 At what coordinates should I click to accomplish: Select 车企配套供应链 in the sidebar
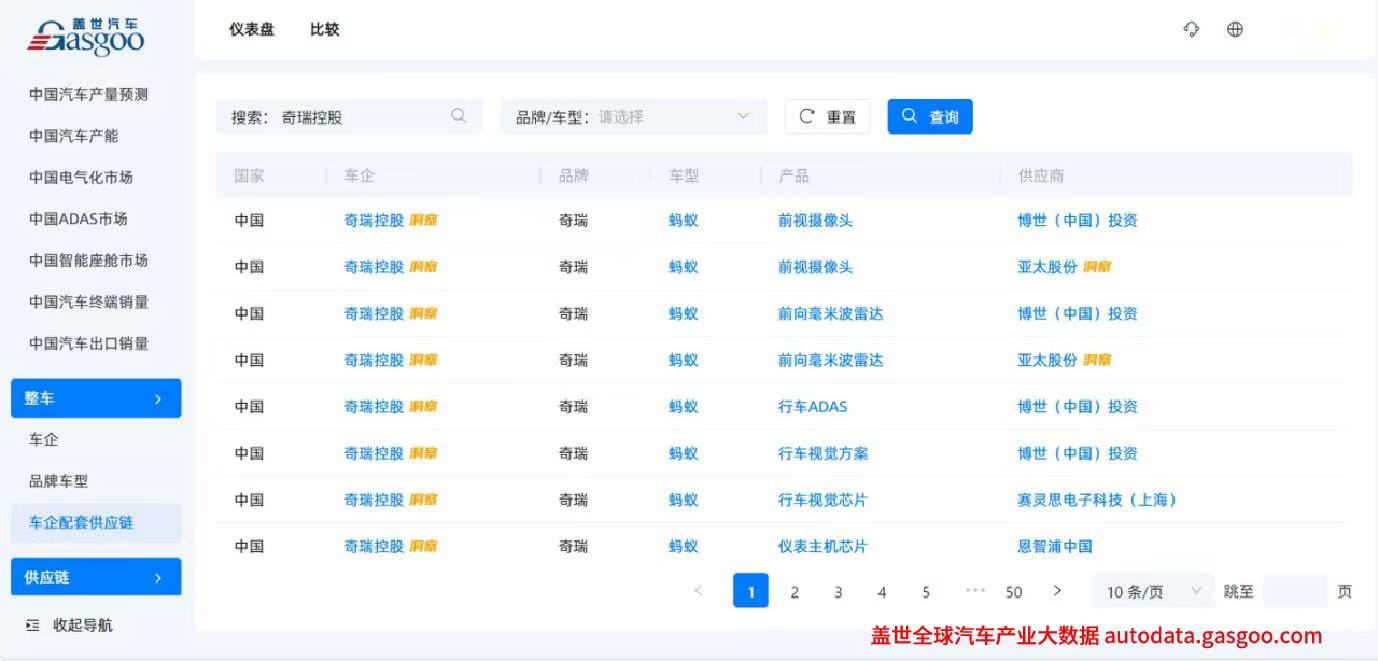click(x=83, y=522)
